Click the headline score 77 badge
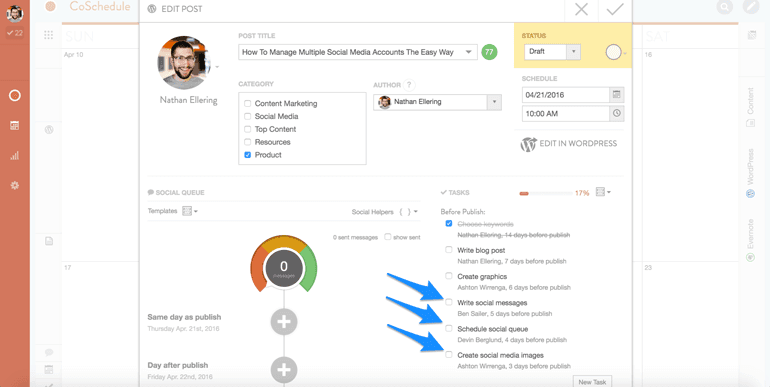This screenshot has width=770, height=387. click(489, 52)
